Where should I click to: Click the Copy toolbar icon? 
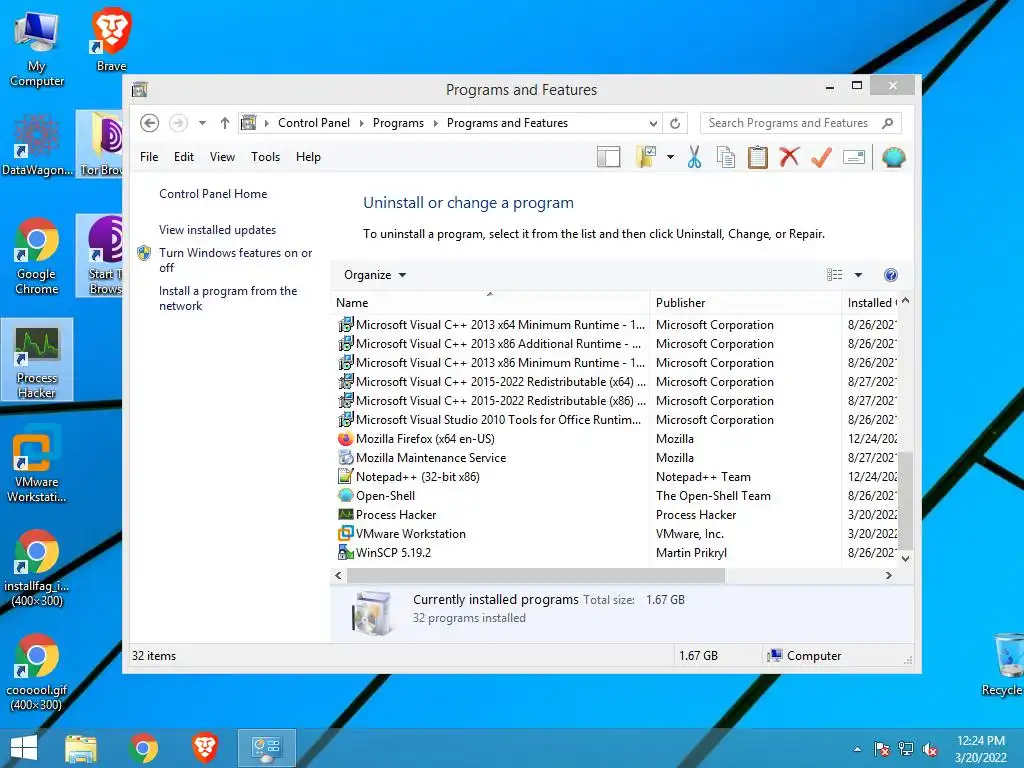[726, 157]
